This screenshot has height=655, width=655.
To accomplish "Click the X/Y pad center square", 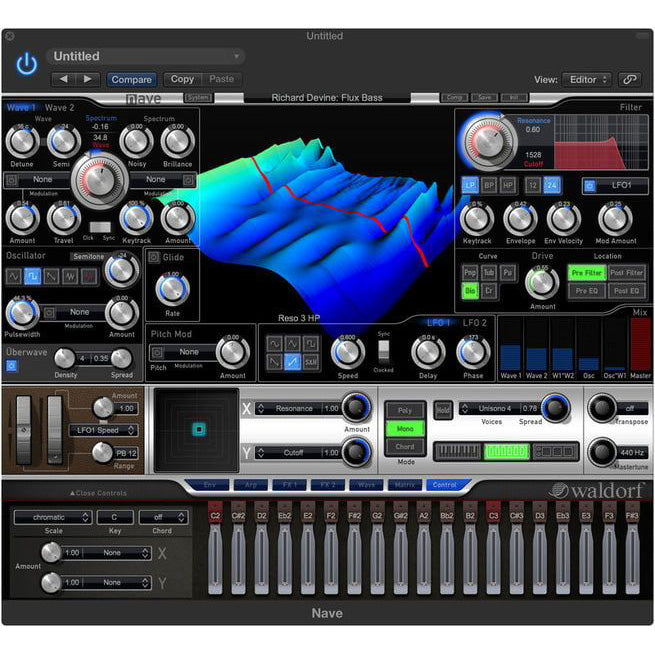I will (199, 430).
